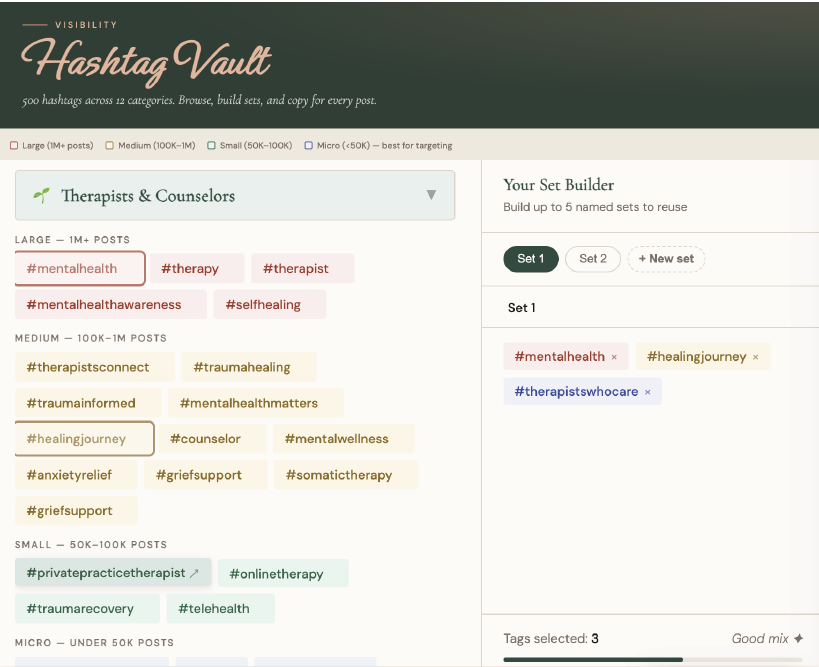Add #counselor to your selection
The image size is (819, 667).
[x=210, y=438]
